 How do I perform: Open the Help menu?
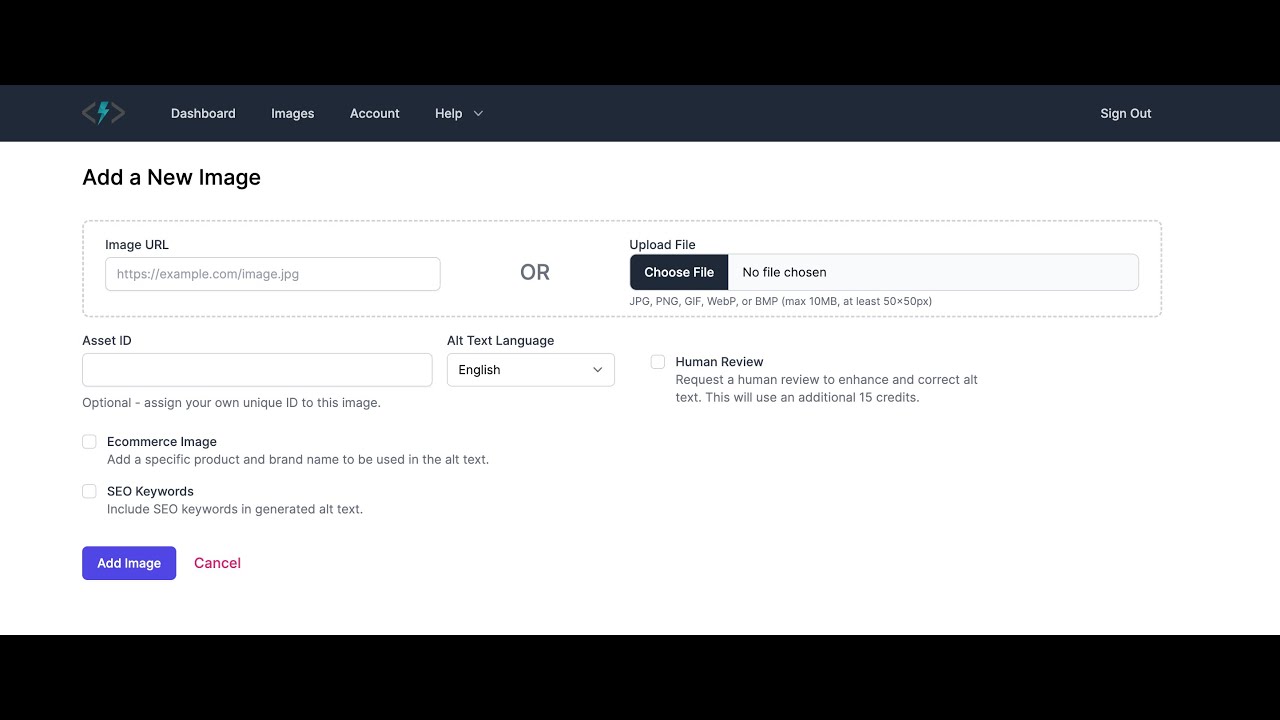448,113
